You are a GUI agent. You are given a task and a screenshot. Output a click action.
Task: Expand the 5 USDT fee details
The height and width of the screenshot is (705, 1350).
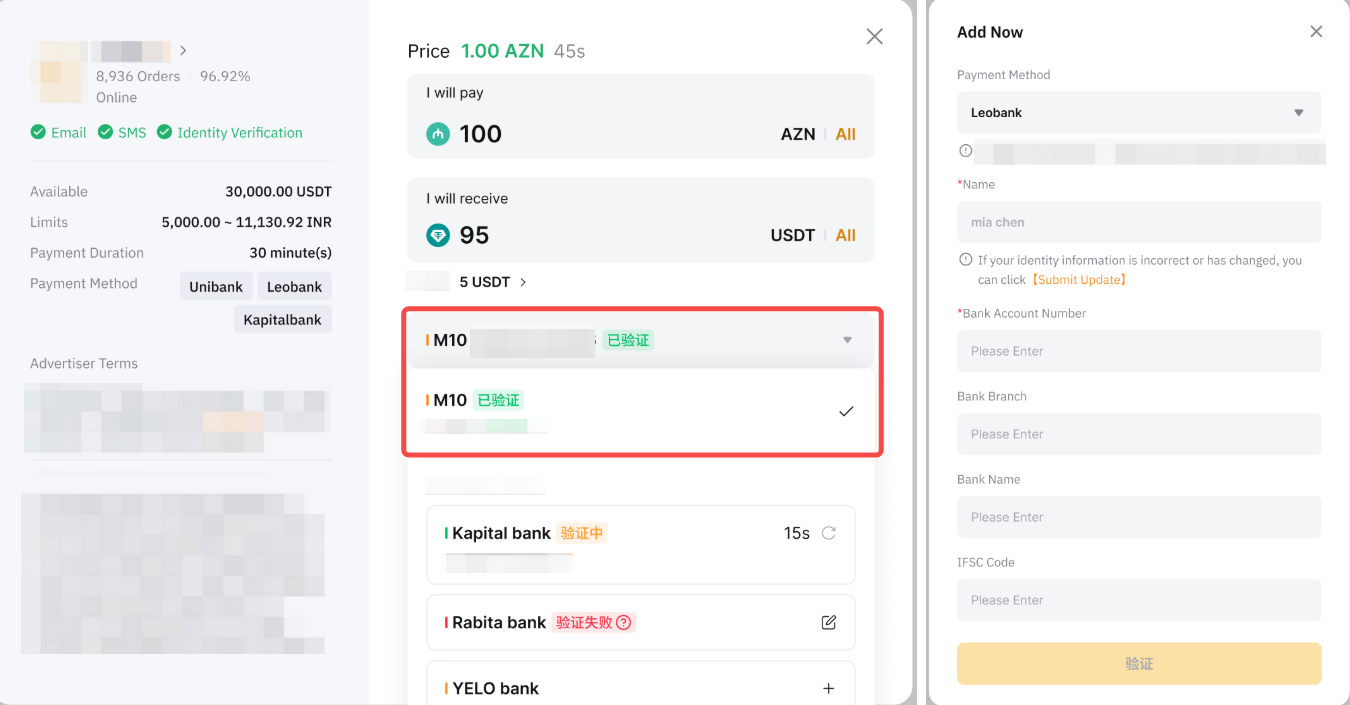pyautogui.click(x=523, y=282)
